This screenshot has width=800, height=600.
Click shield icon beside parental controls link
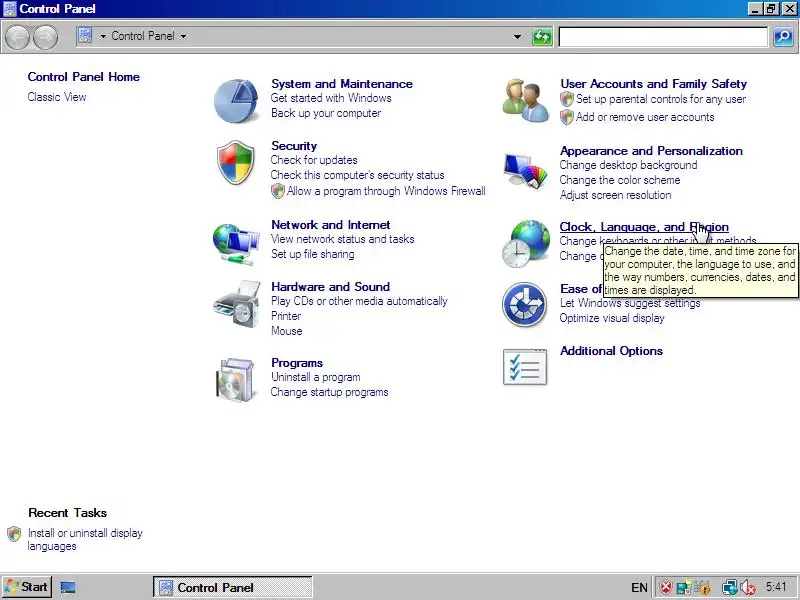click(566, 99)
